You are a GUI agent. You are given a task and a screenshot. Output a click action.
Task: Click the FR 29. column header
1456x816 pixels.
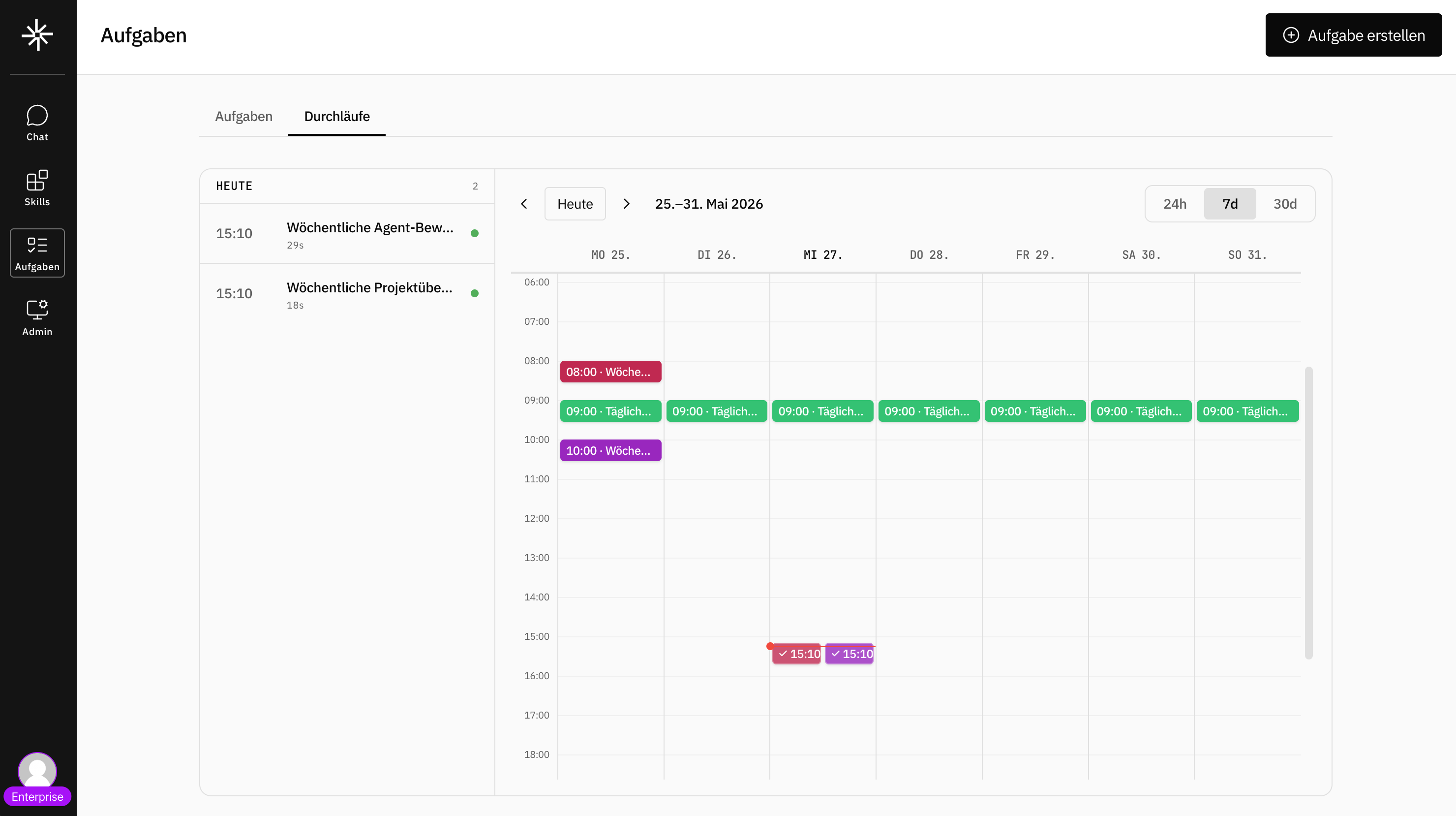[1035, 255]
